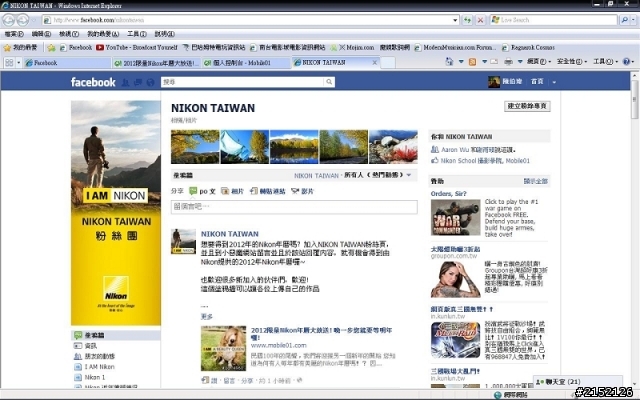Click the Facebook friend requests icon
The height and width of the screenshot is (400, 640).
point(125,82)
